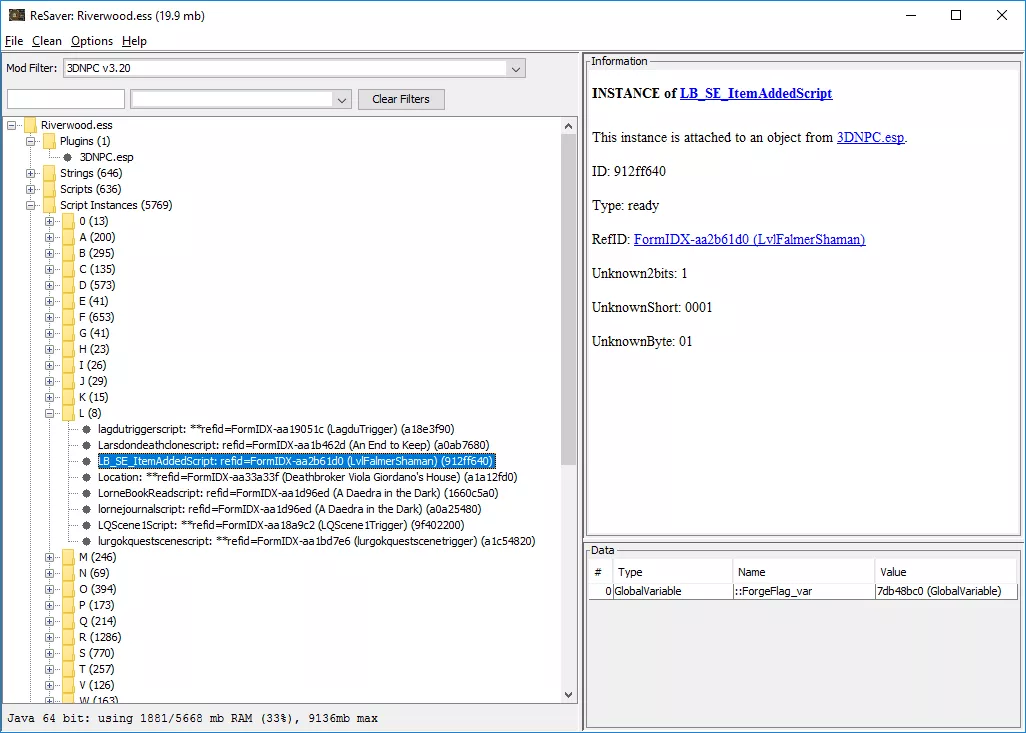Follow the LB_SE_ItemAddedScript link
Image resolution: width=1026 pixels, height=733 pixels.
click(x=755, y=93)
